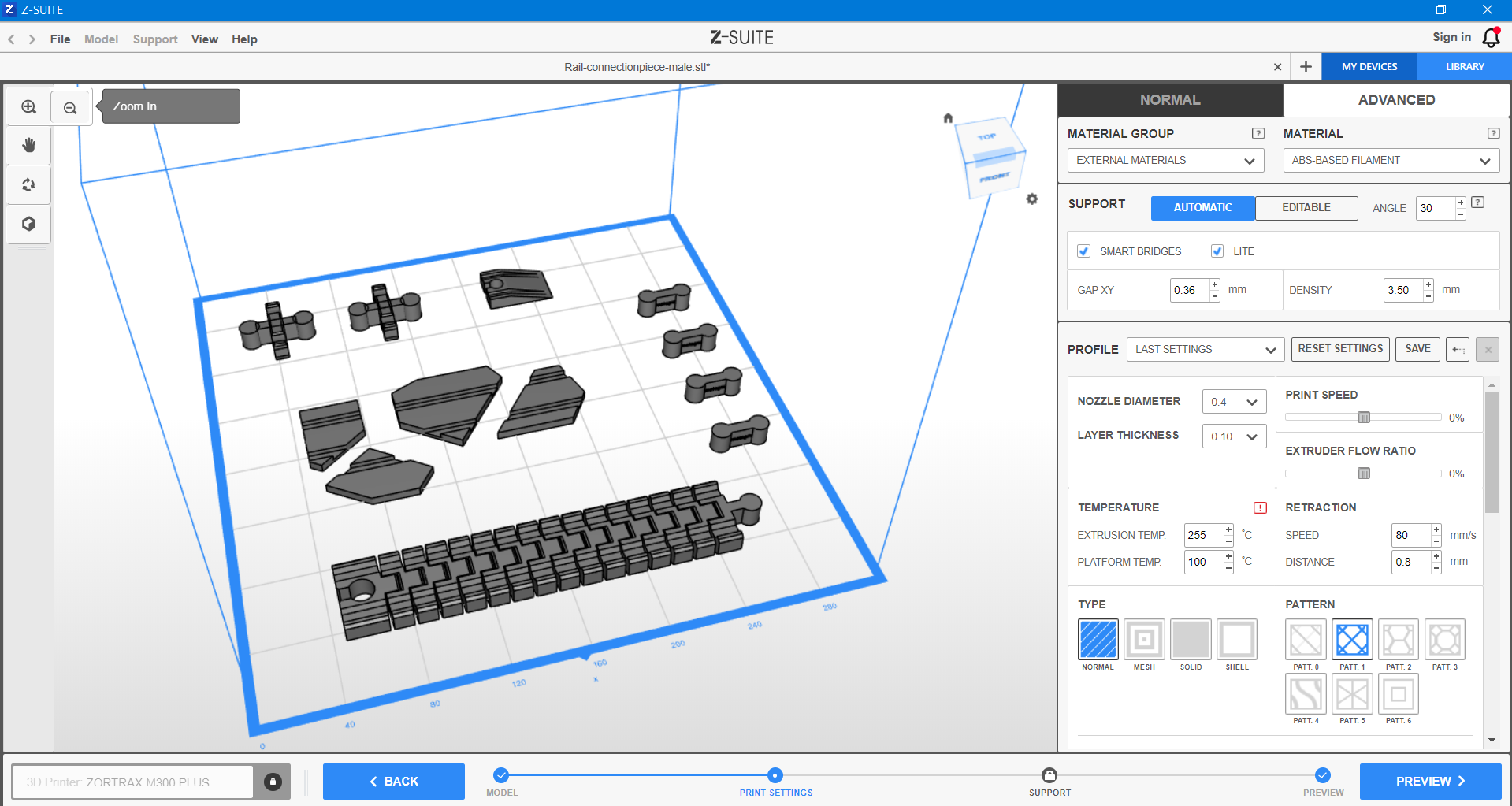Open Material Group dropdown
Image resolution: width=1512 pixels, height=806 pixels.
[1166, 161]
